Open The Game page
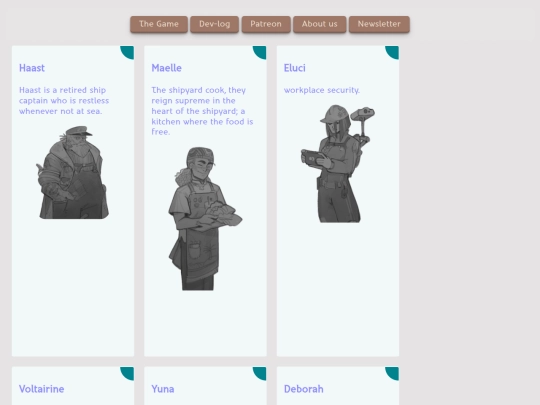Screen dimensions: 540x405 (x=159, y=24)
